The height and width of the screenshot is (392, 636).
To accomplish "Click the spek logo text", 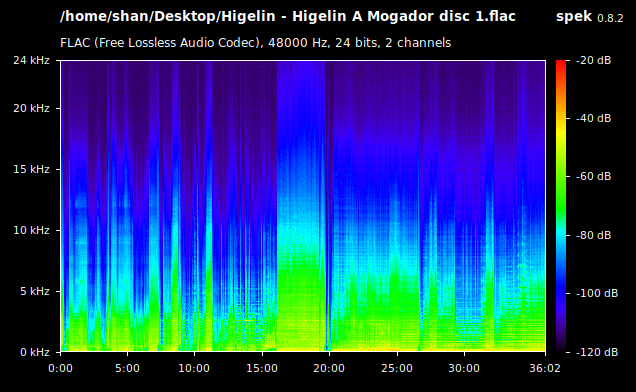I will coord(574,17).
